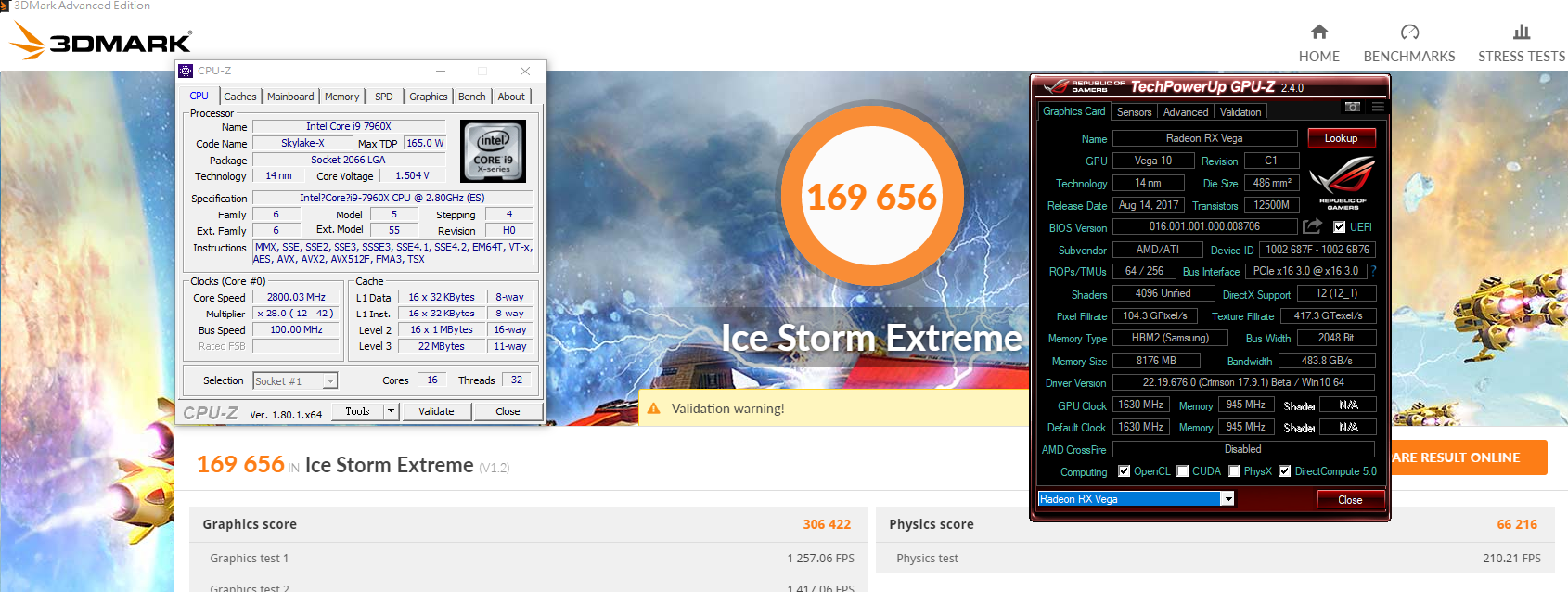Switch to the Caches tab
Image resolution: width=1568 pixels, height=592 pixels.
[x=240, y=97]
